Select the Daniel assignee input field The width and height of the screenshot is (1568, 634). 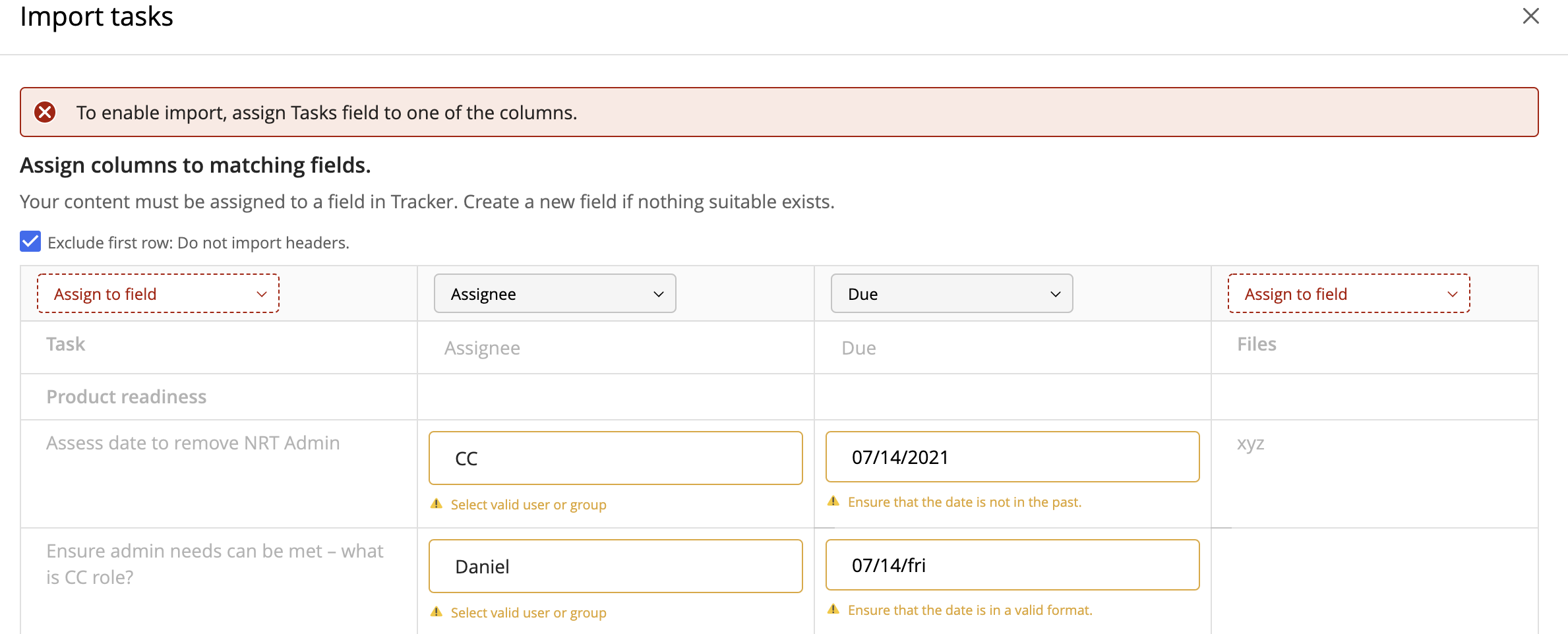pos(615,566)
